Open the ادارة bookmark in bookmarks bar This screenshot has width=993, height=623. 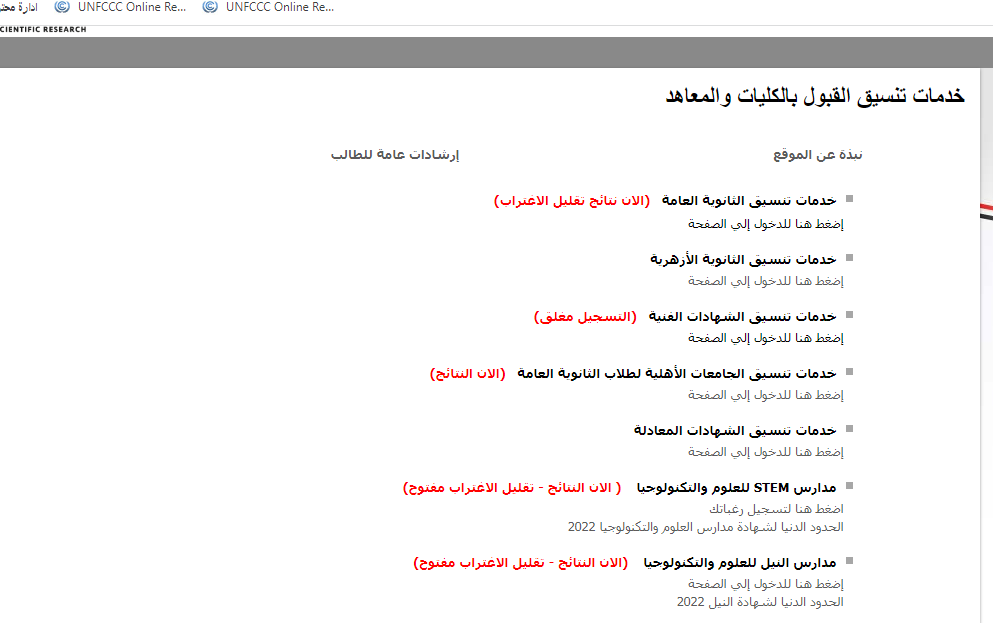tap(20, 7)
